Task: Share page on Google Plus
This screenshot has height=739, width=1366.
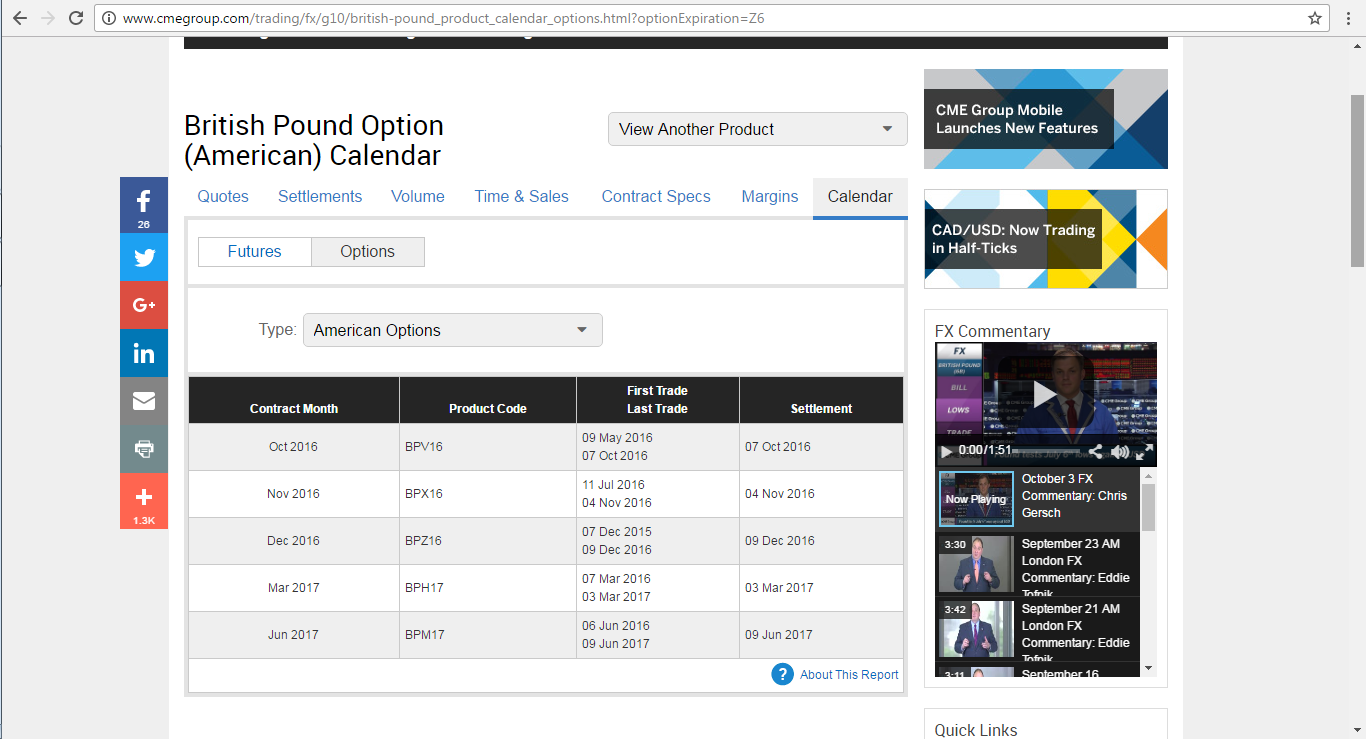Action: click(x=144, y=305)
